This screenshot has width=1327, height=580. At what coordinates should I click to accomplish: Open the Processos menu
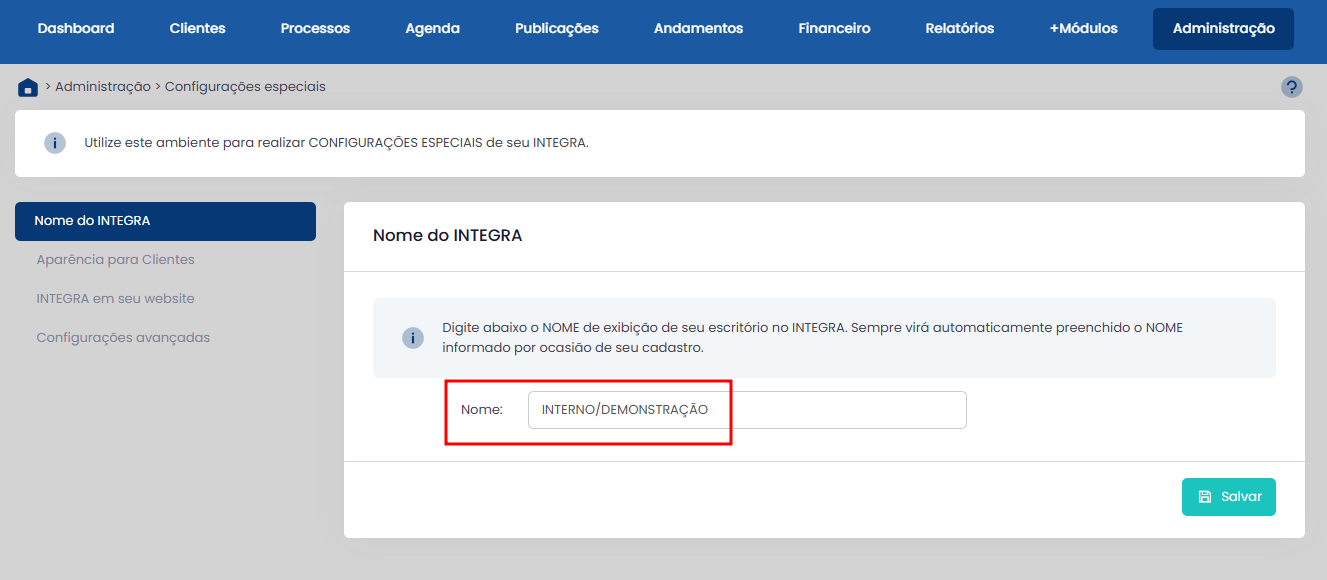click(315, 28)
